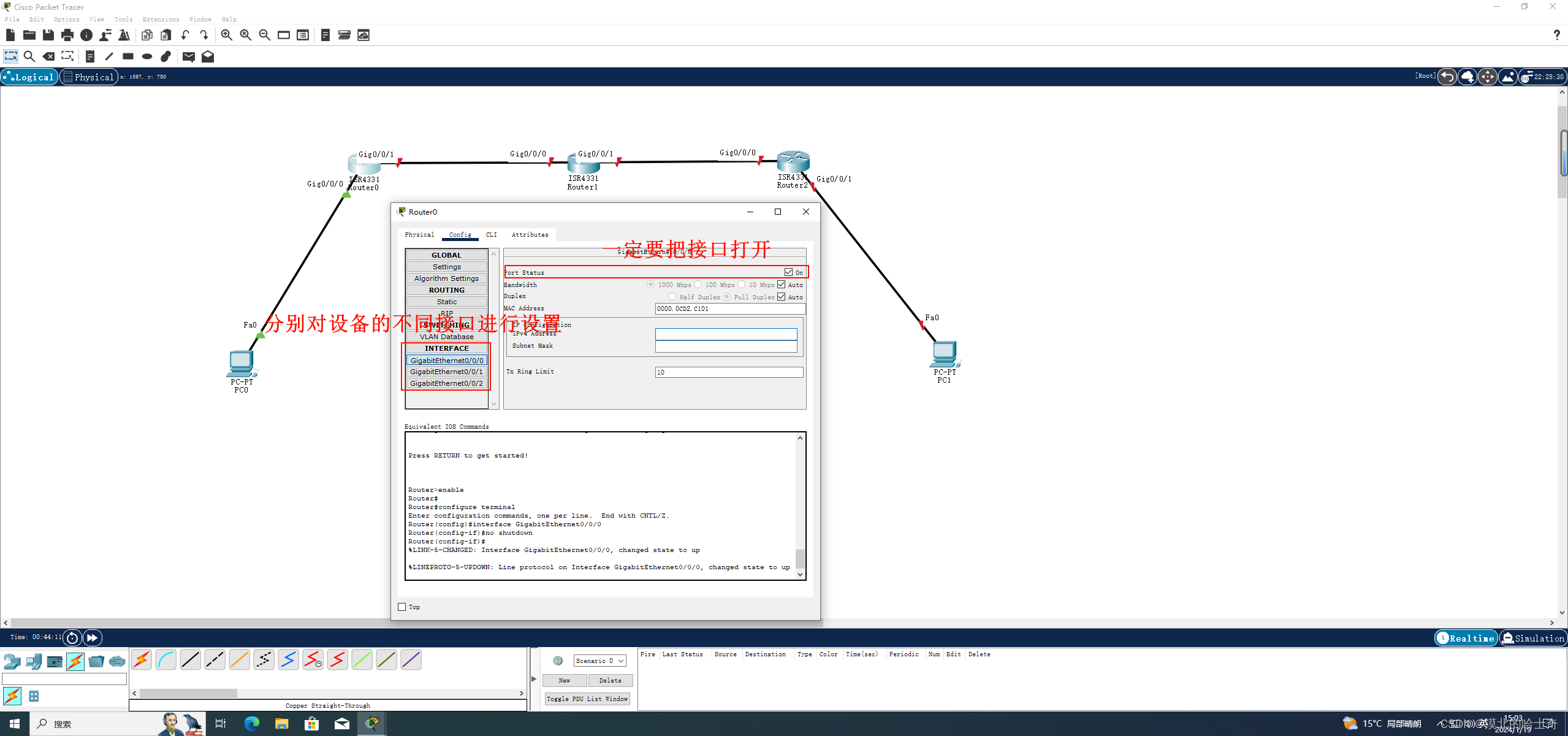Open a file with the folder icon

(x=29, y=35)
